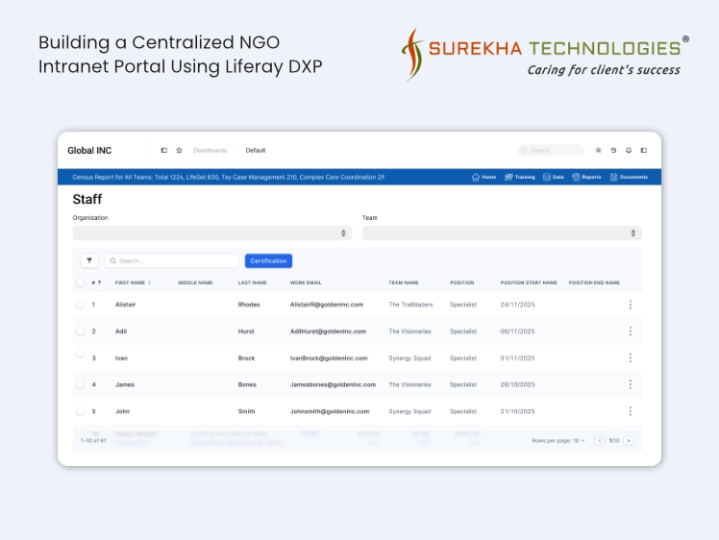Click the census report banner text

(228, 177)
